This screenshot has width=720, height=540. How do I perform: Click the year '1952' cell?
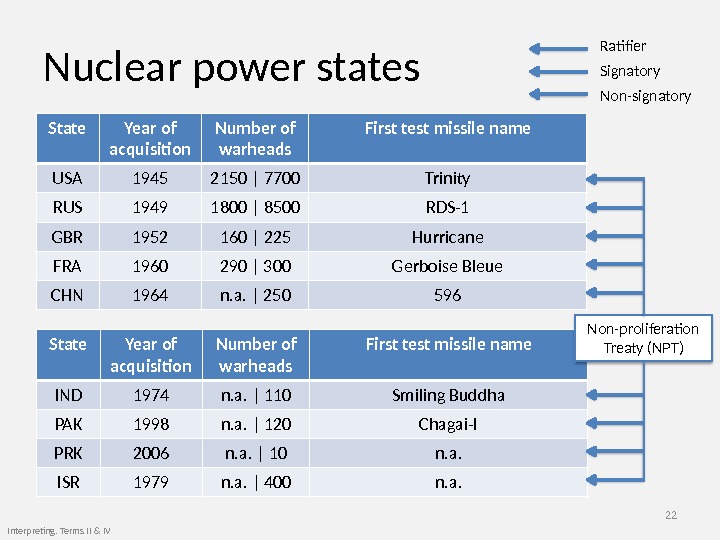[x=150, y=237]
